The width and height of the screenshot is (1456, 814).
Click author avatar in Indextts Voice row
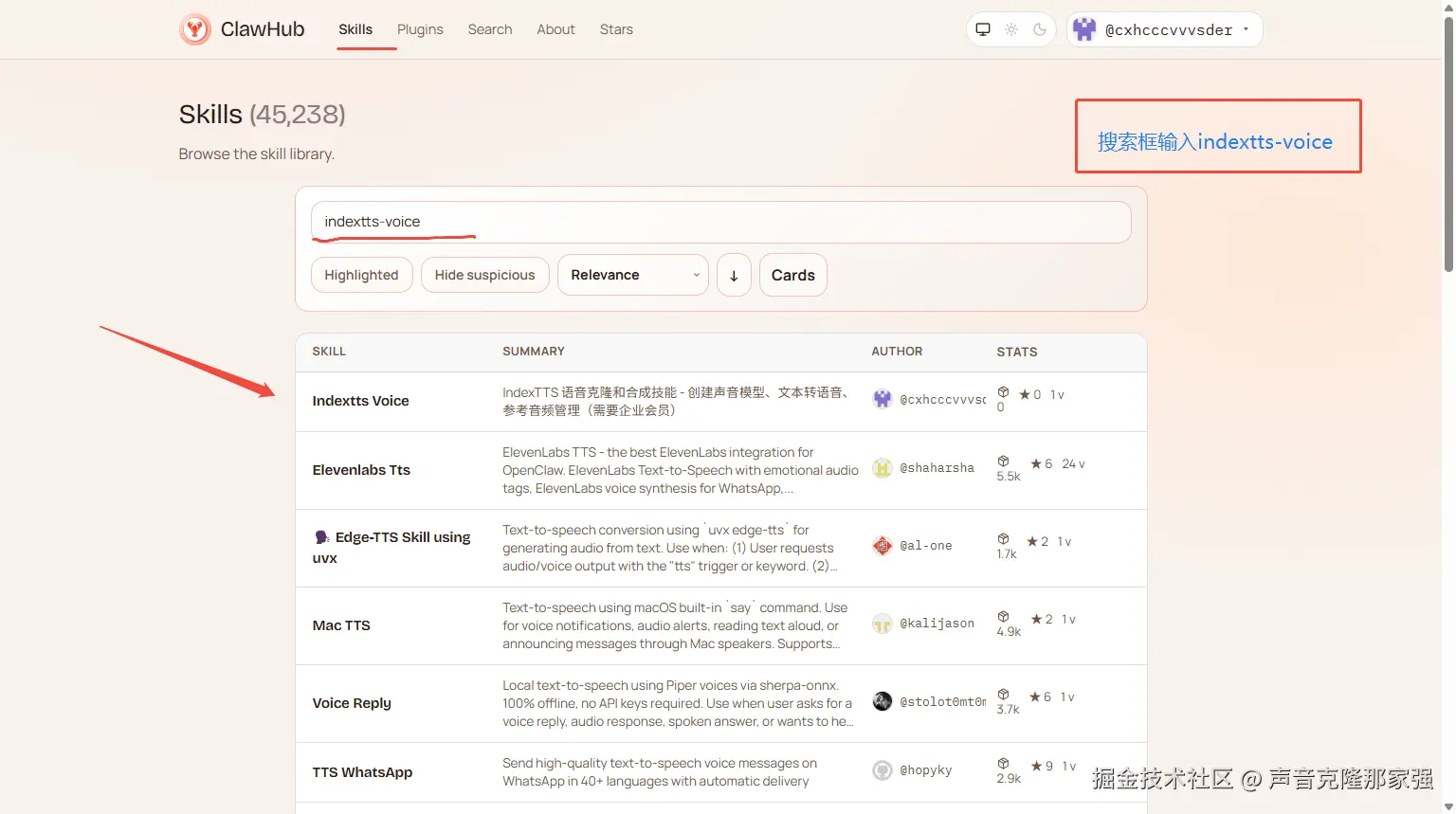883,399
